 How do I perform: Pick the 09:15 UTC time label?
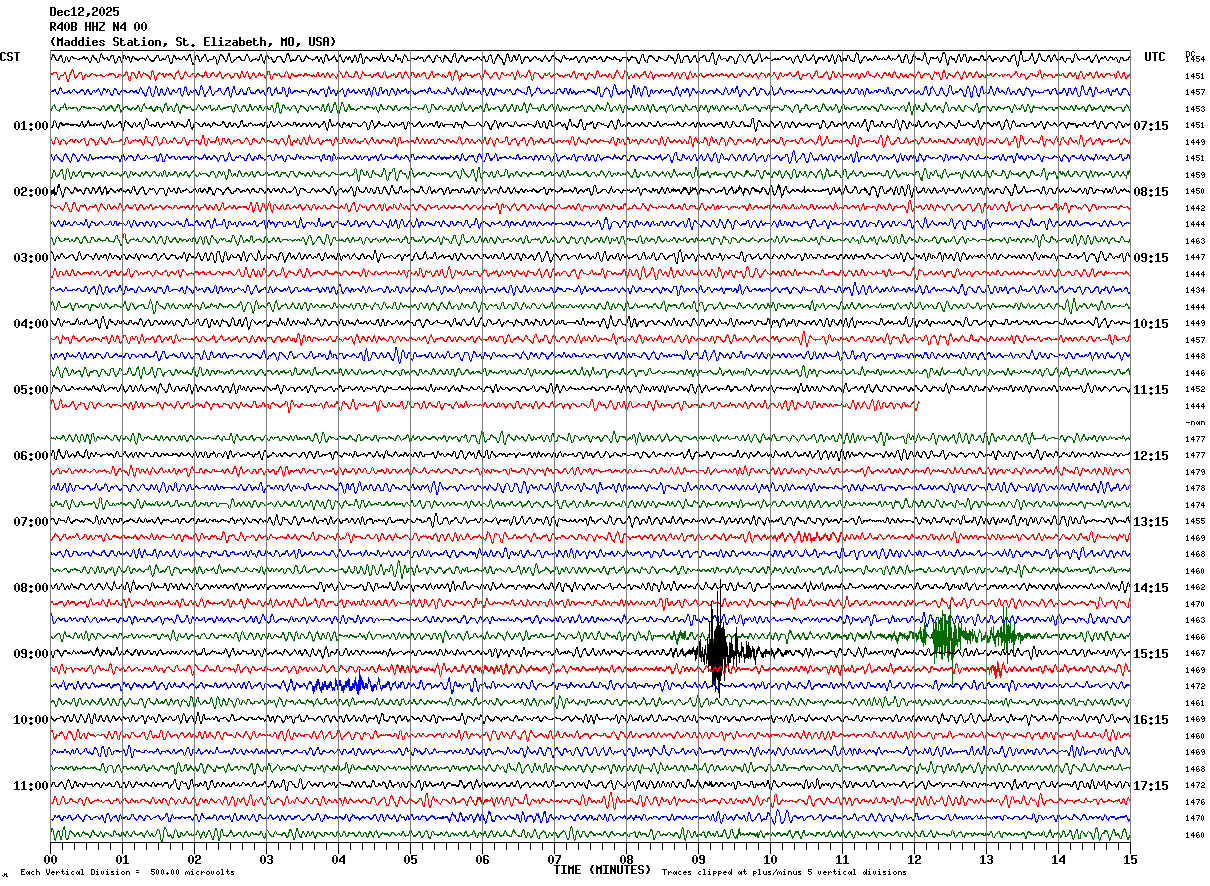[1151, 258]
